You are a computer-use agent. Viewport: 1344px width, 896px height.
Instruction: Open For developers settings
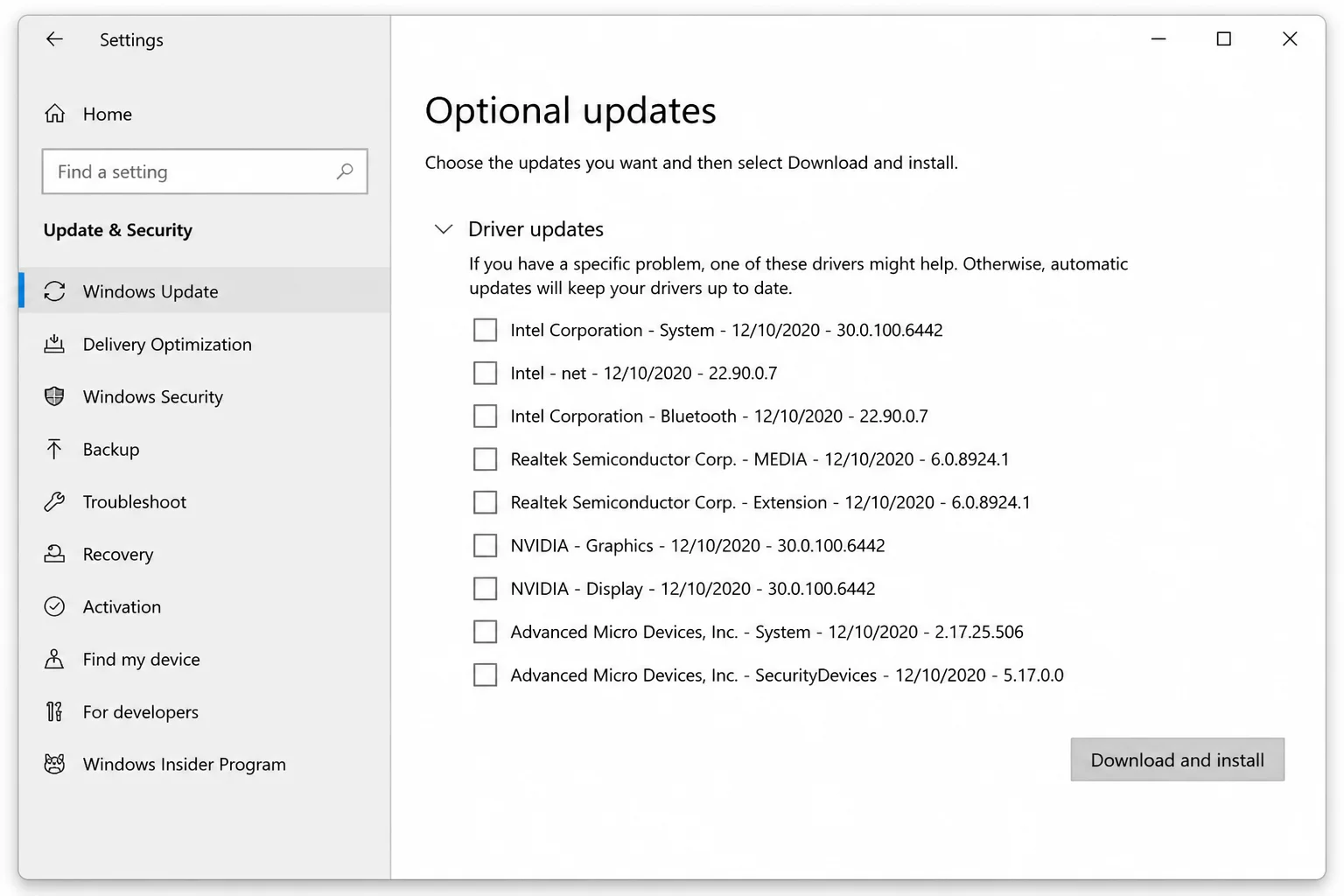click(x=204, y=711)
